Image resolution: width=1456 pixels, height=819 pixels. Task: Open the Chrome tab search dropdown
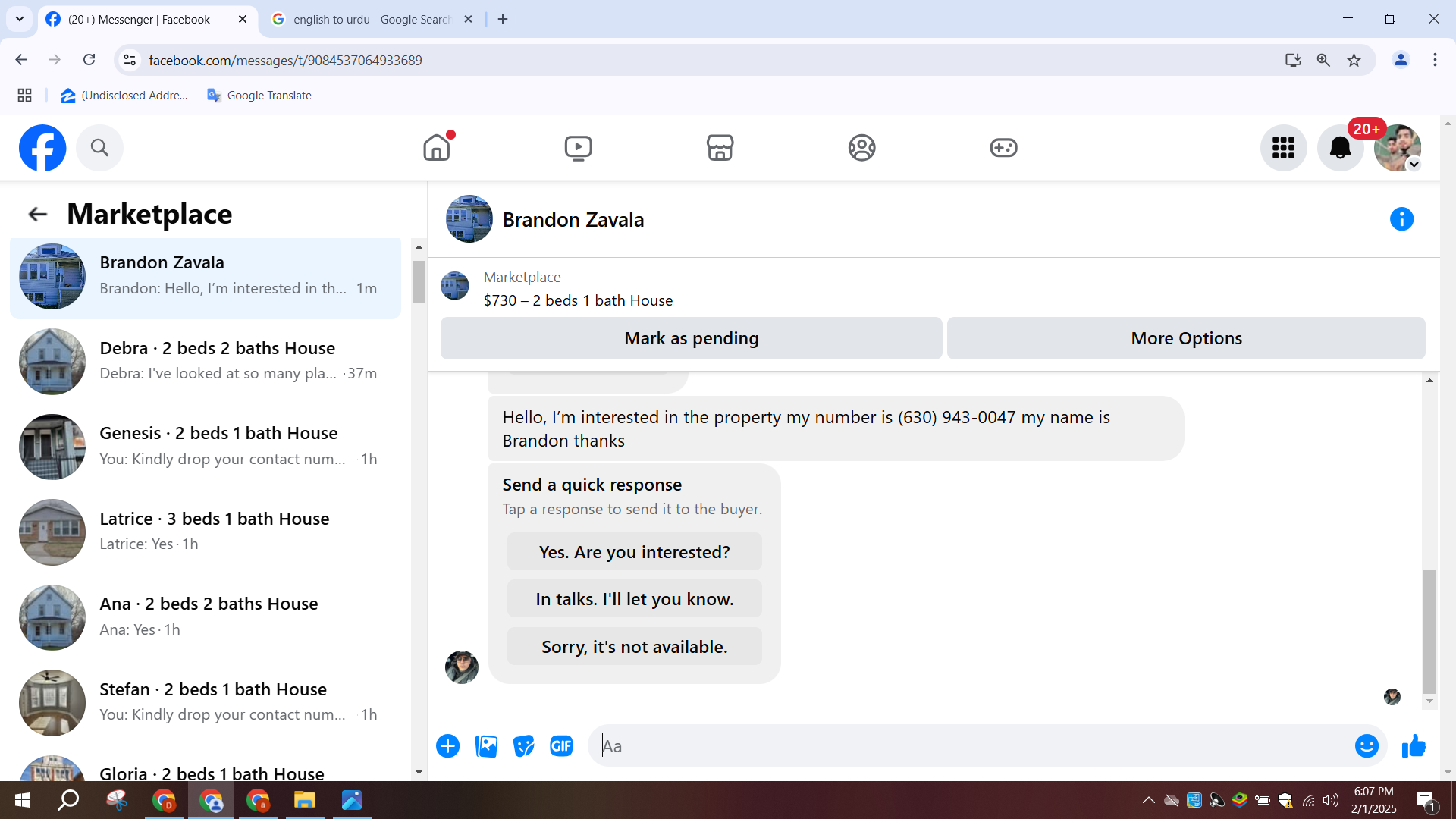[x=20, y=19]
